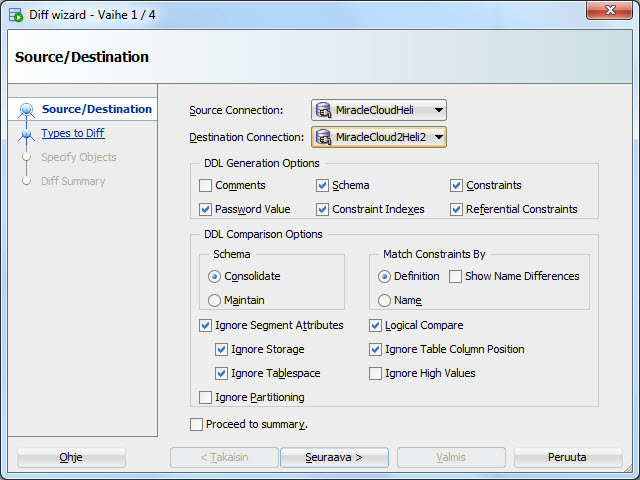Click the DDL Comparison Options group title
This screenshot has height=480, width=640.
click(x=263, y=234)
